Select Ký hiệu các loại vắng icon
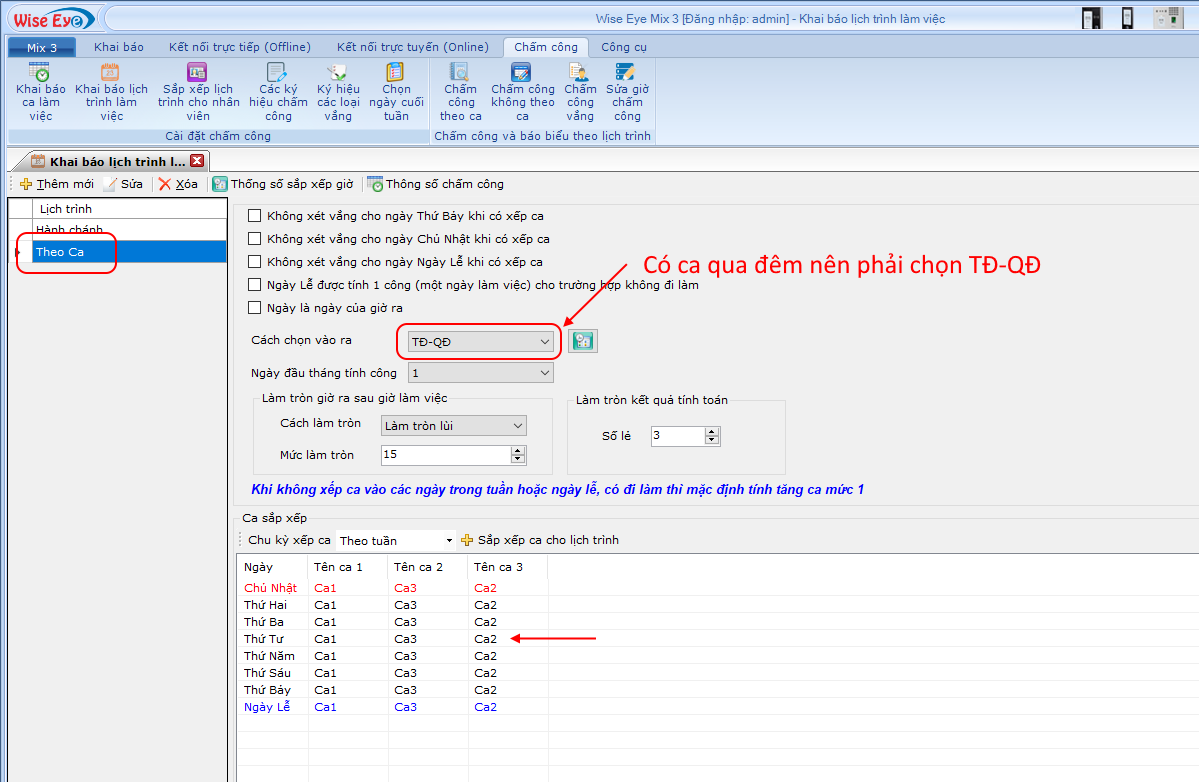The image size is (1199, 782). tap(338, 73)
